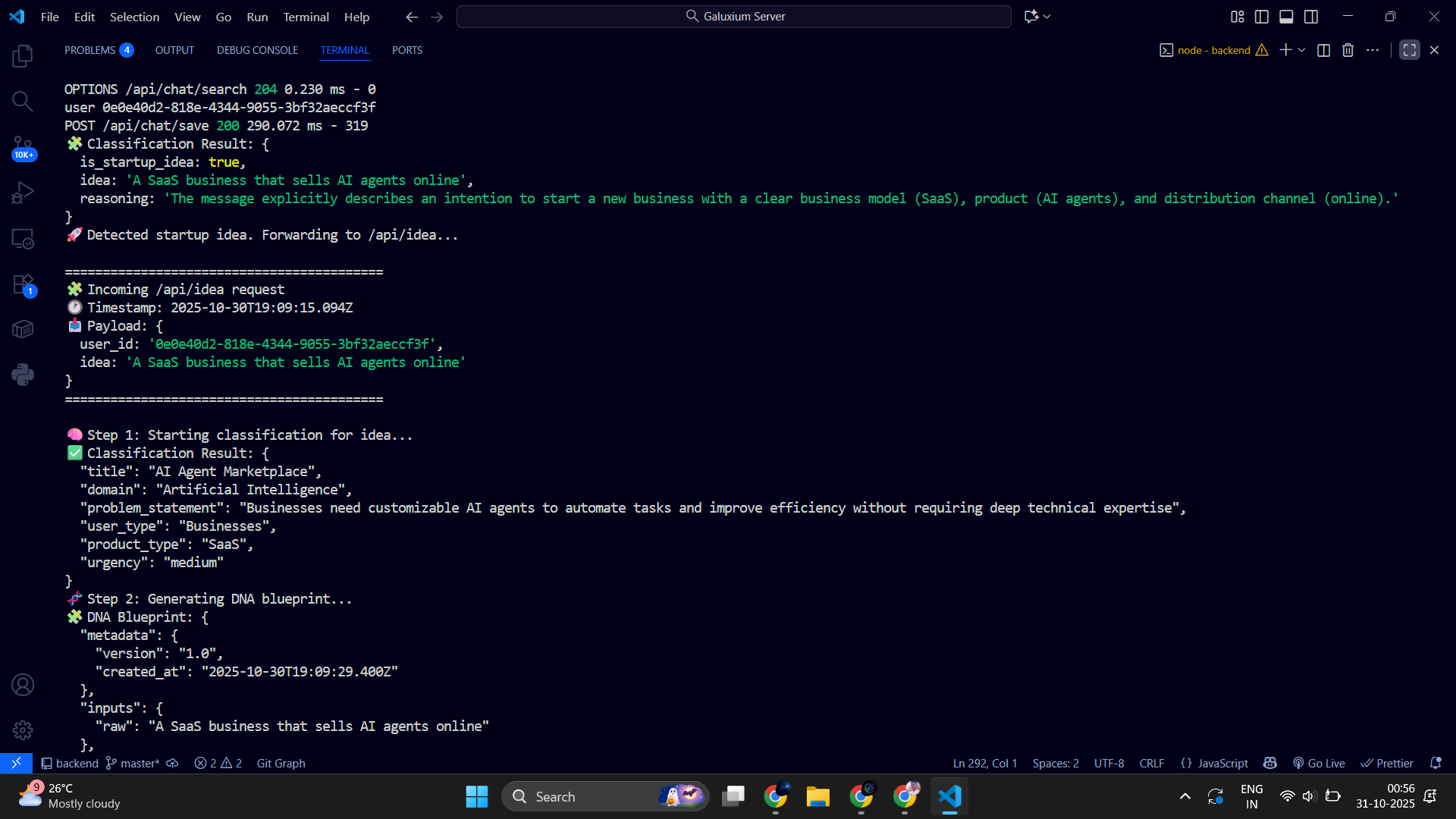Expand the new terminal launch profile dropdown
Image resolution: width=1456 pixels, height=819 pixels.
coord(1302,50)
